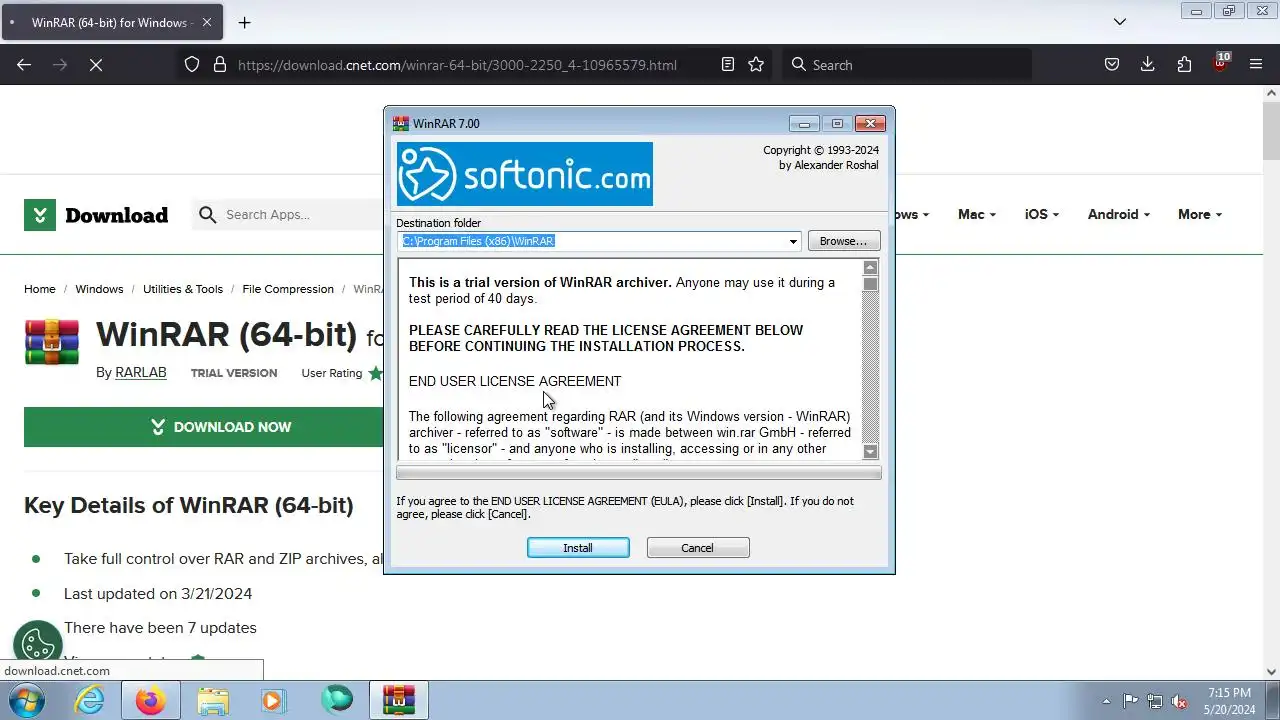Click Install in the WinRAR installer

pyautogui.click(x=578, y=548)
